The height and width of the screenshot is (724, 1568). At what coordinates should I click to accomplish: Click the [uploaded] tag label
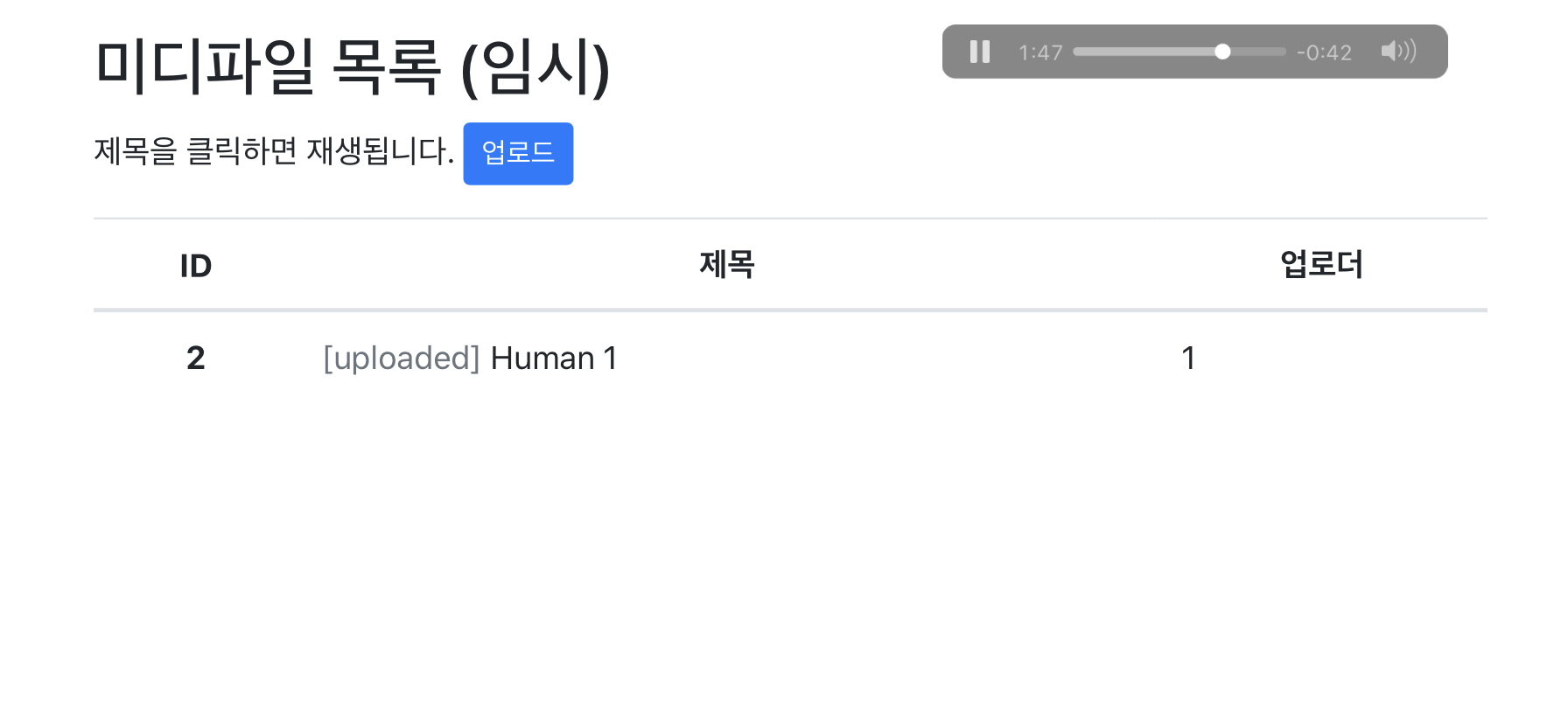pos(402,359)
